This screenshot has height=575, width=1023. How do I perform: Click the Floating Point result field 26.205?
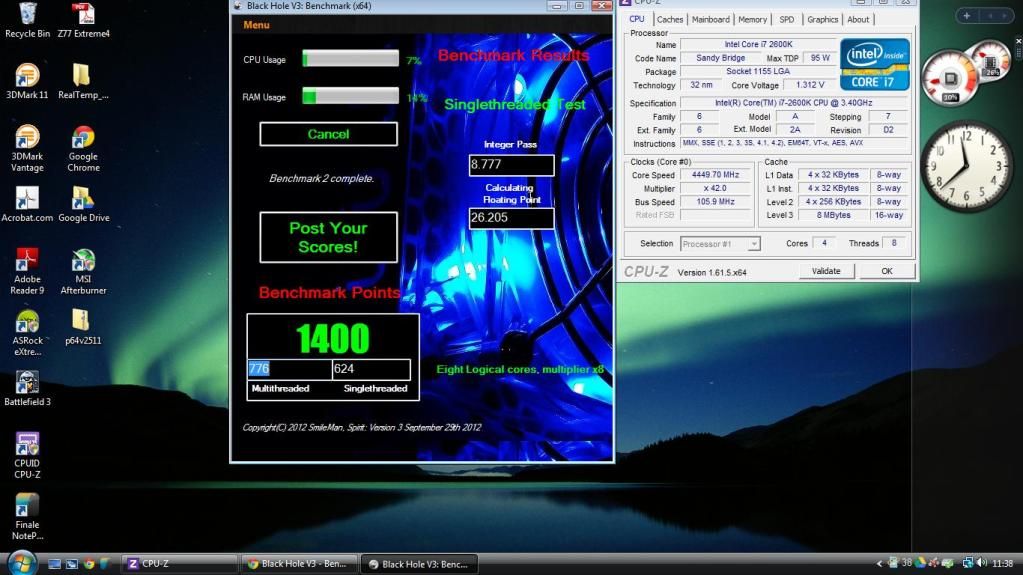pos(512,218)
